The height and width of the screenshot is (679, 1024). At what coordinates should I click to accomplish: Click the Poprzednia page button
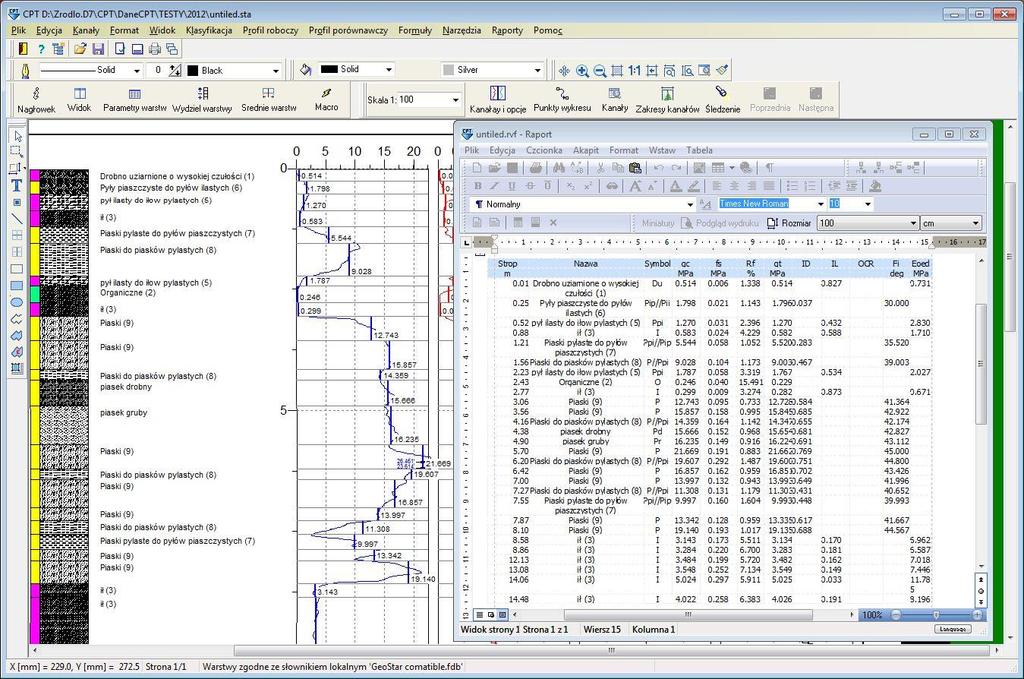coord(770,100)
